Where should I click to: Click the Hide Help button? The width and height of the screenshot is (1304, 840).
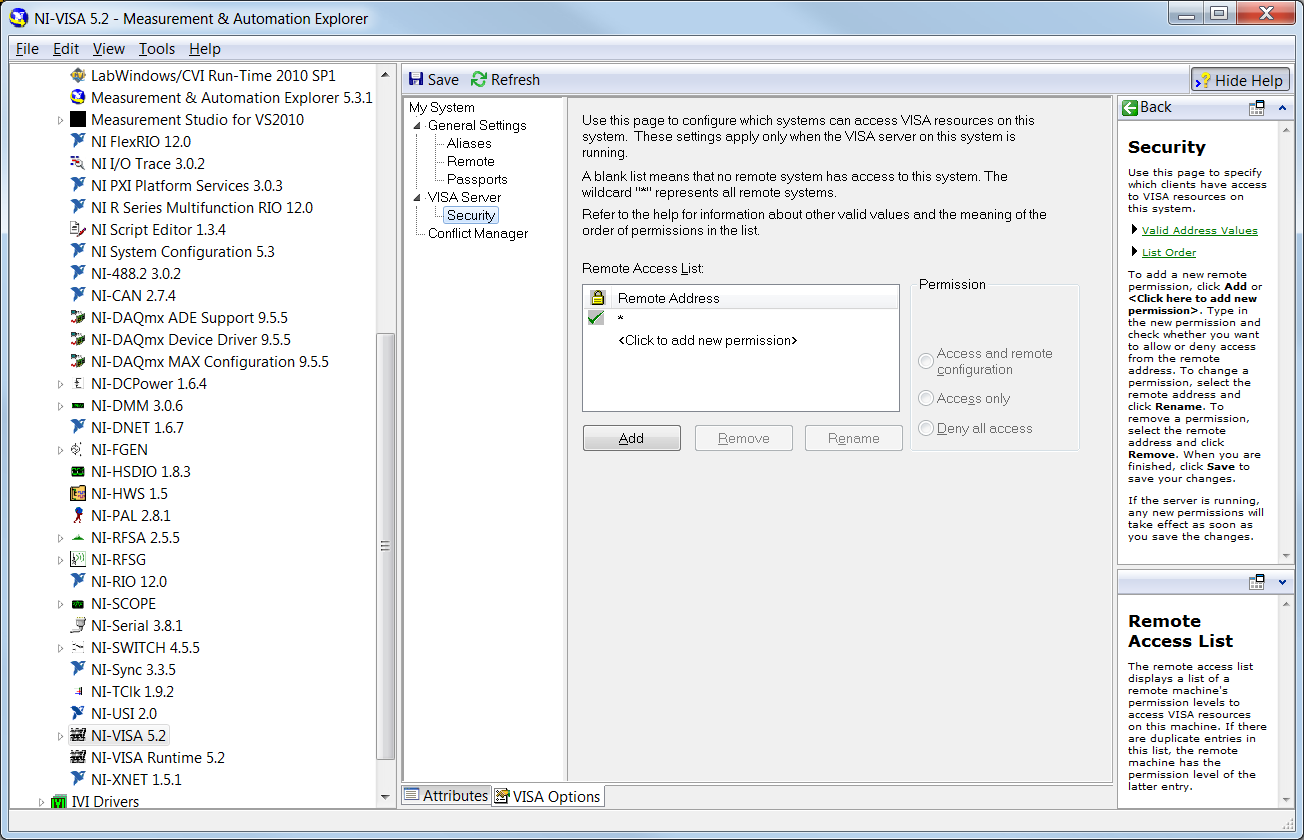(1240, 80)
